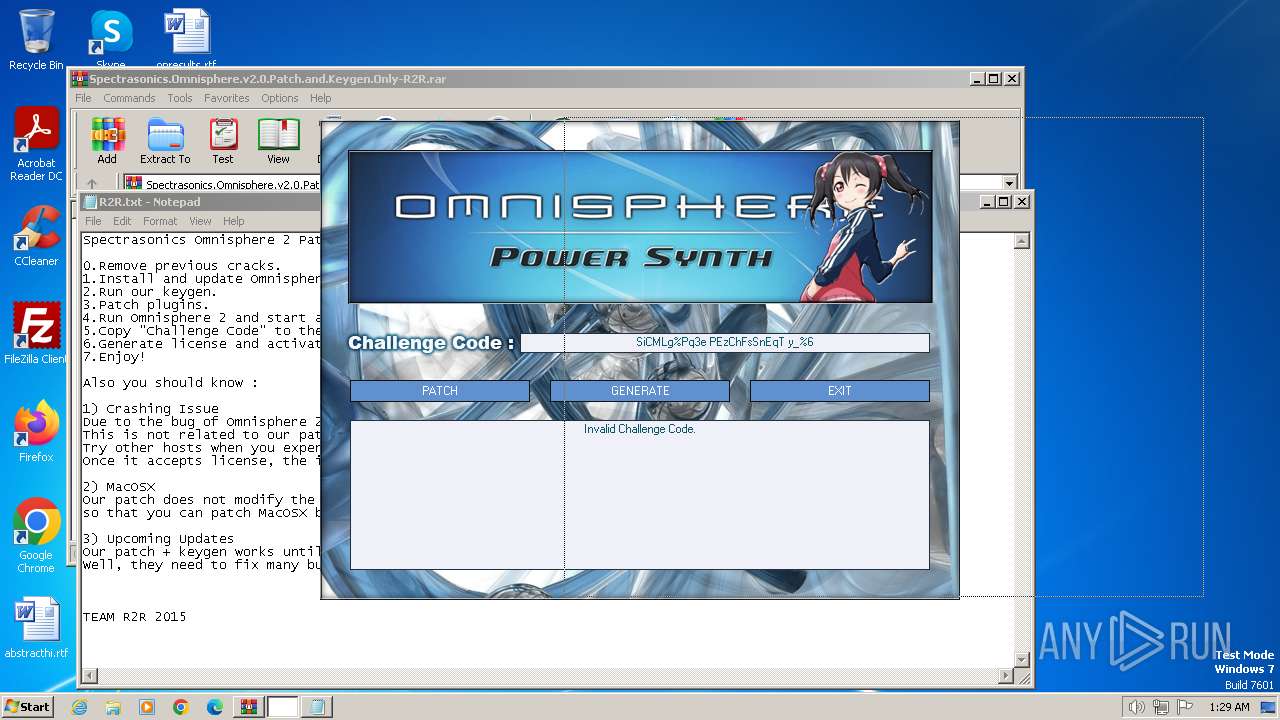Select the FileZilla Client desktop icon
This screenshot has width=1280, height=720.
point(36,333)
